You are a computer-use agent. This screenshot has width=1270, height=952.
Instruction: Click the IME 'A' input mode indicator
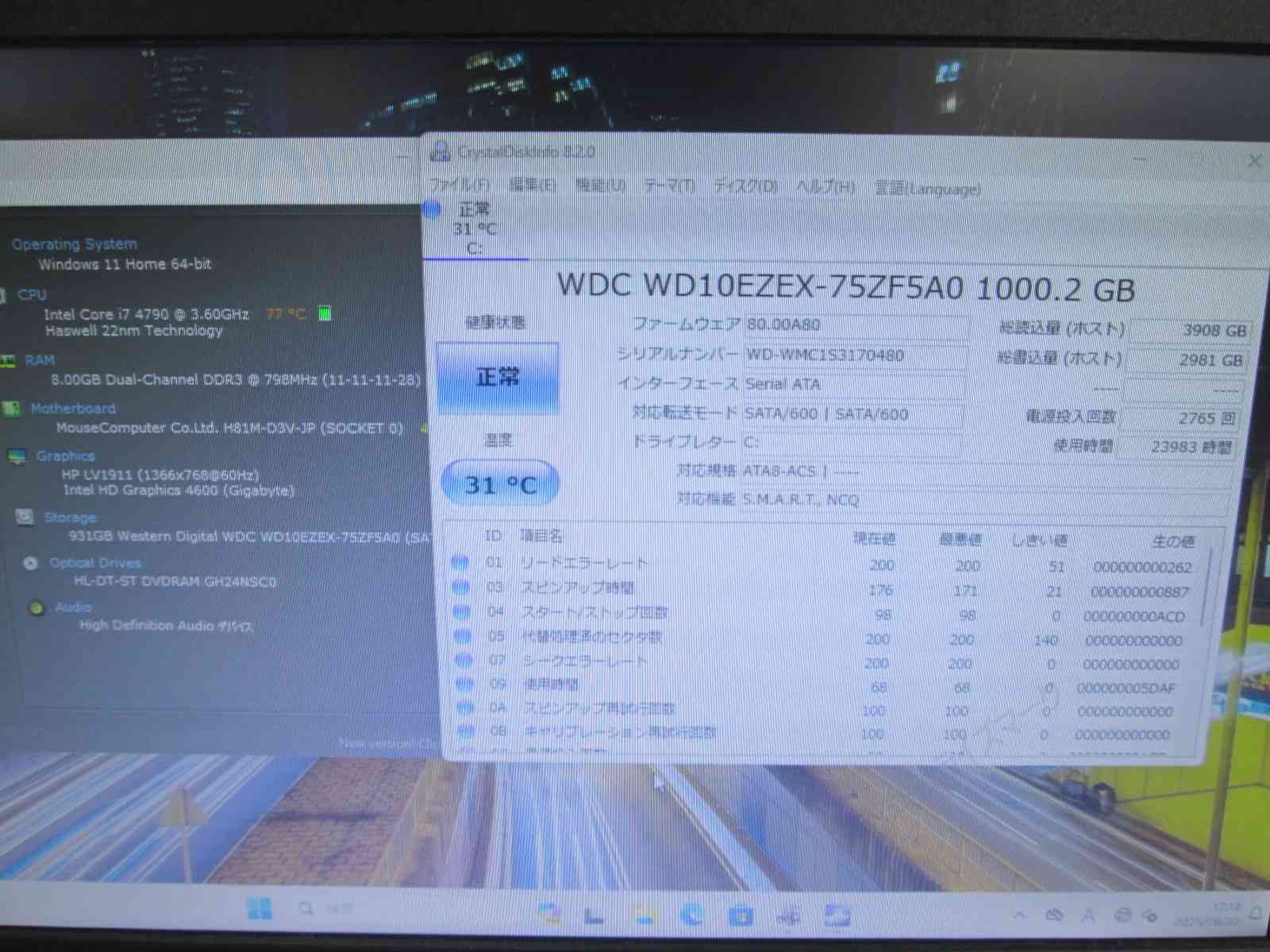coord(1088,916)
